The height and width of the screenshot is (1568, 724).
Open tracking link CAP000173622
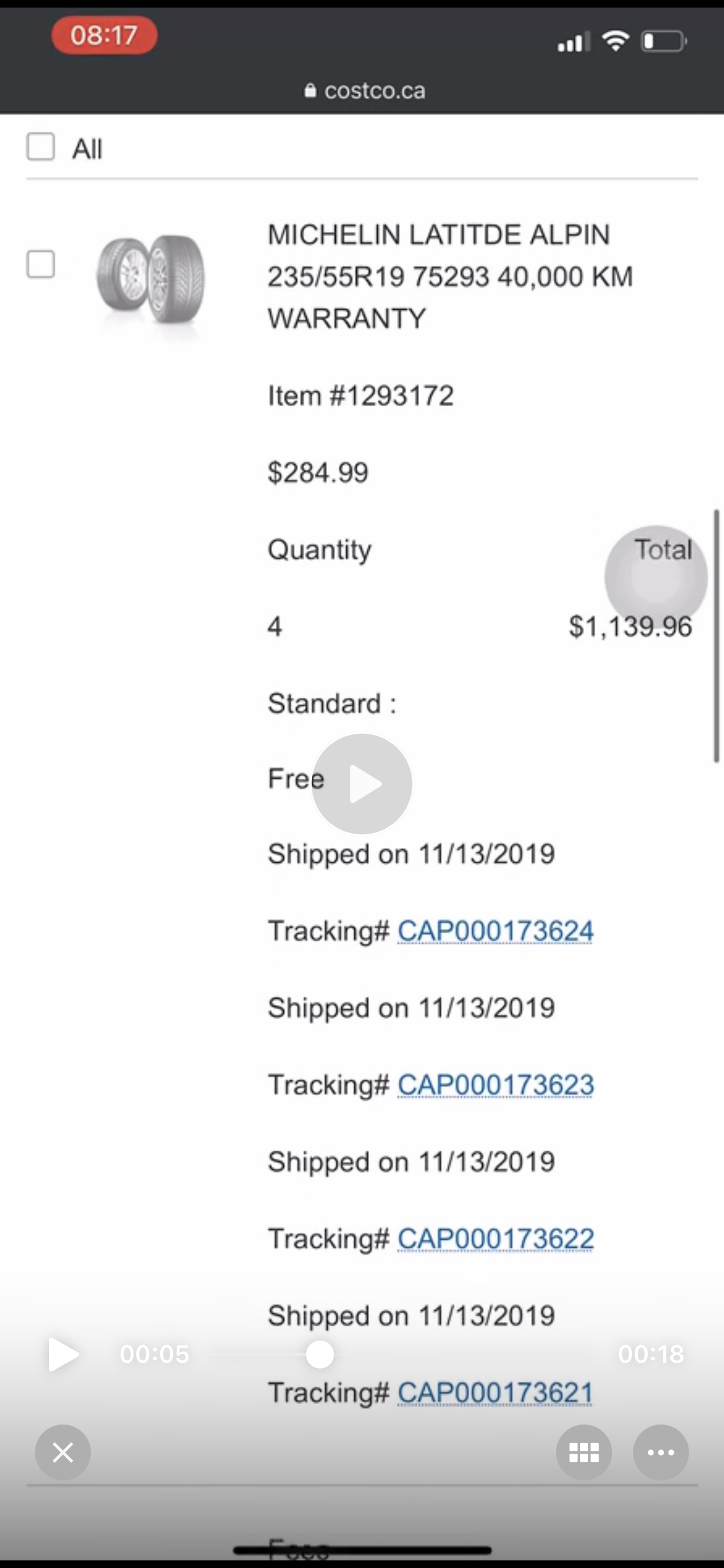tap(495, 1238)
